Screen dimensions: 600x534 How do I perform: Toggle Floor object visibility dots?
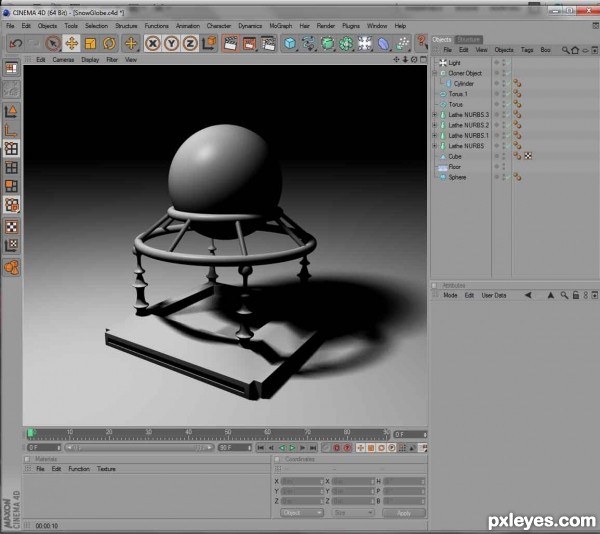504,167
